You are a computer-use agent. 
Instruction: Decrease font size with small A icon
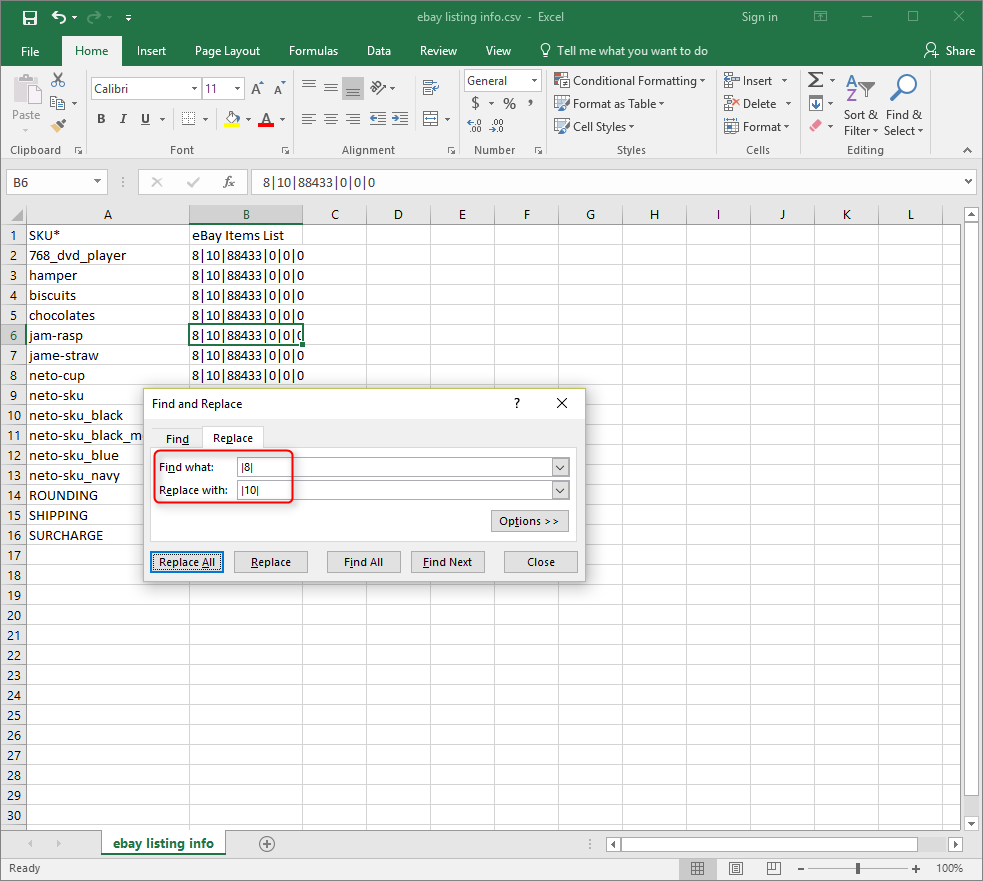[280, 88]
